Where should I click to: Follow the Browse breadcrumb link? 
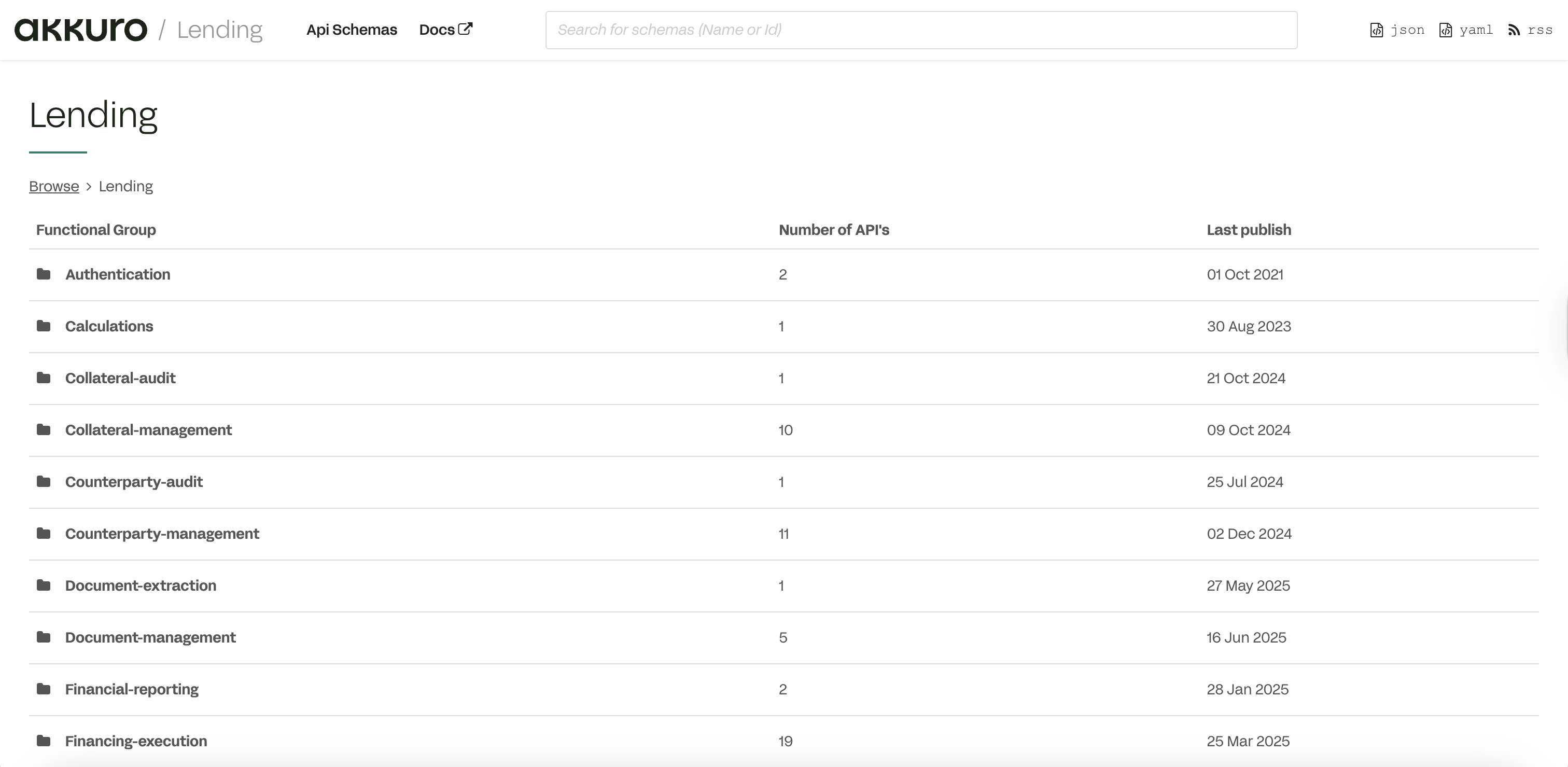53,186
